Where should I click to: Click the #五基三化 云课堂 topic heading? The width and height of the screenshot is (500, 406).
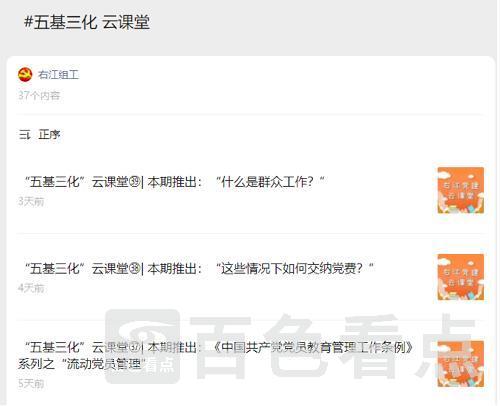coord(87,23)
